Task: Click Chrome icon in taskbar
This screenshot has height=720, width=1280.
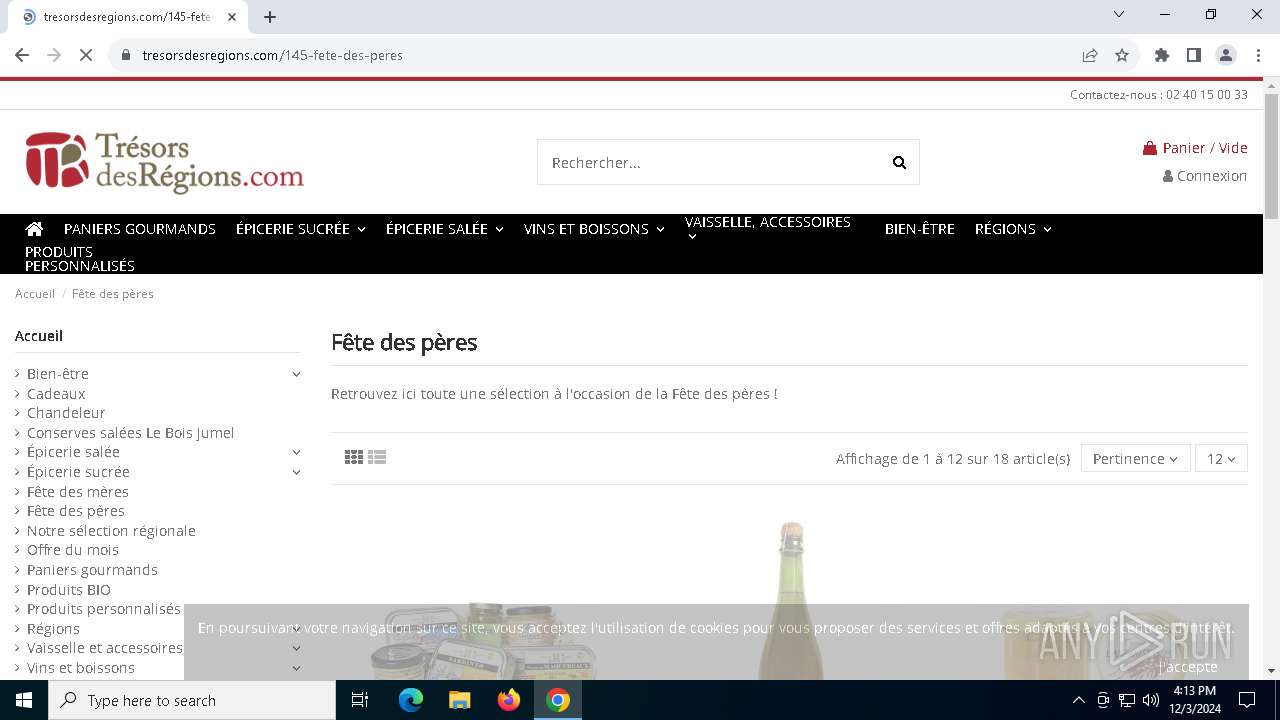Action: (558, 700)
